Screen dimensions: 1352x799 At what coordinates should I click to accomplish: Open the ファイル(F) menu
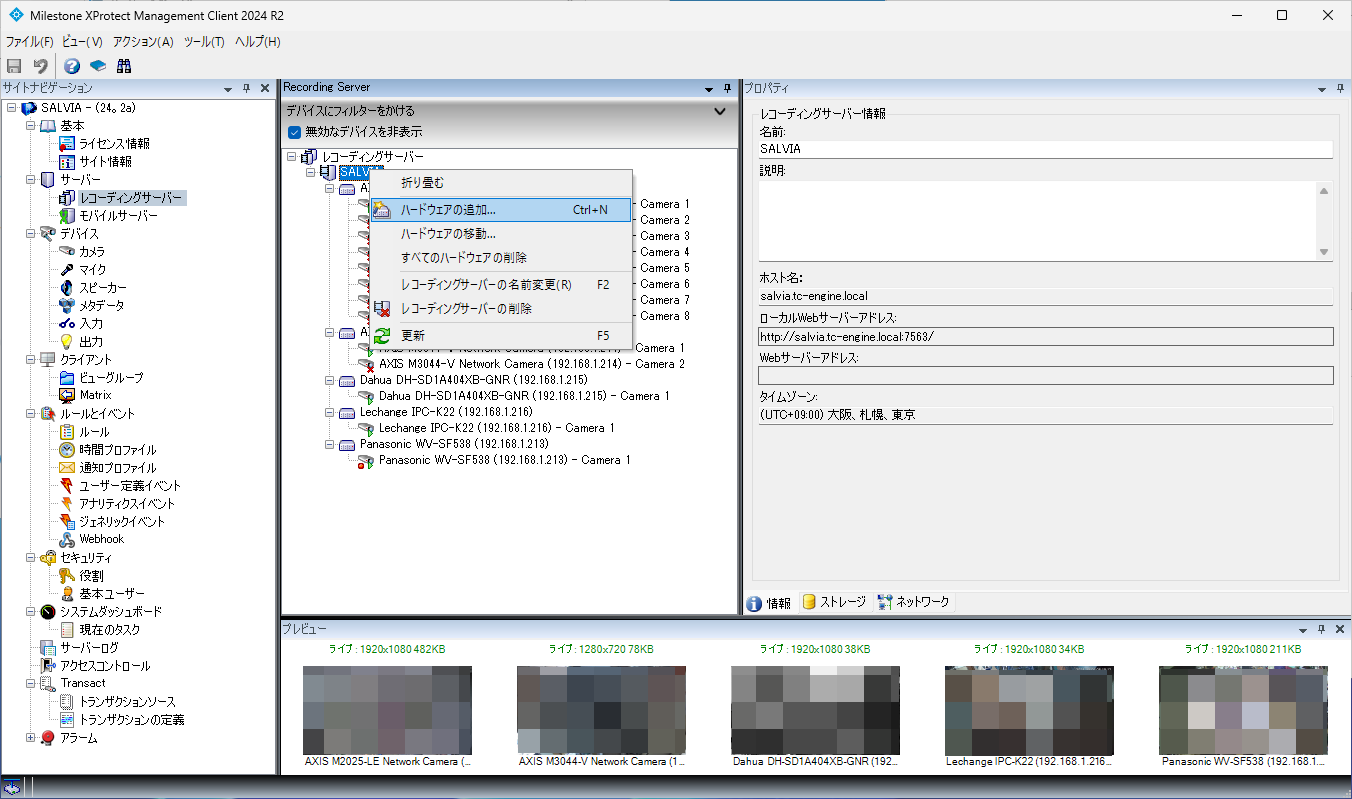[x=29, y=42]
